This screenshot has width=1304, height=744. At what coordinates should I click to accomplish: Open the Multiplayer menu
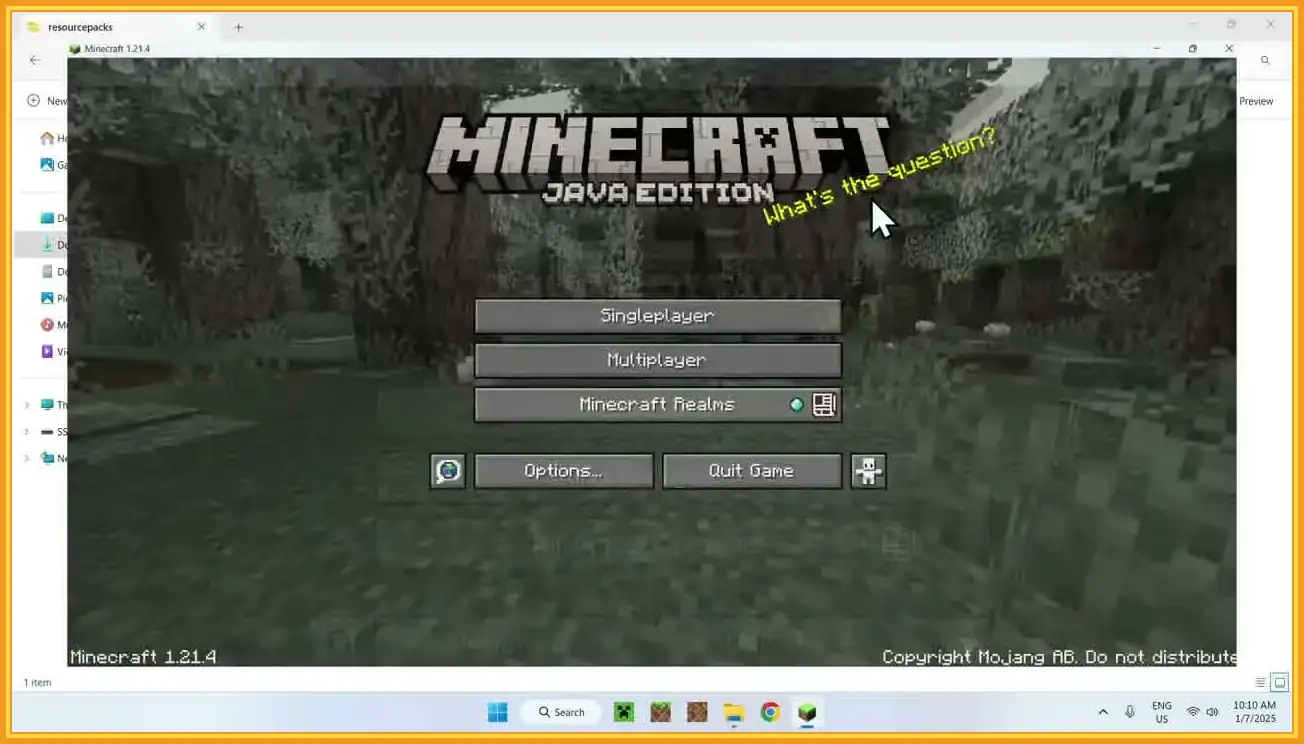(x=657, y=360)
